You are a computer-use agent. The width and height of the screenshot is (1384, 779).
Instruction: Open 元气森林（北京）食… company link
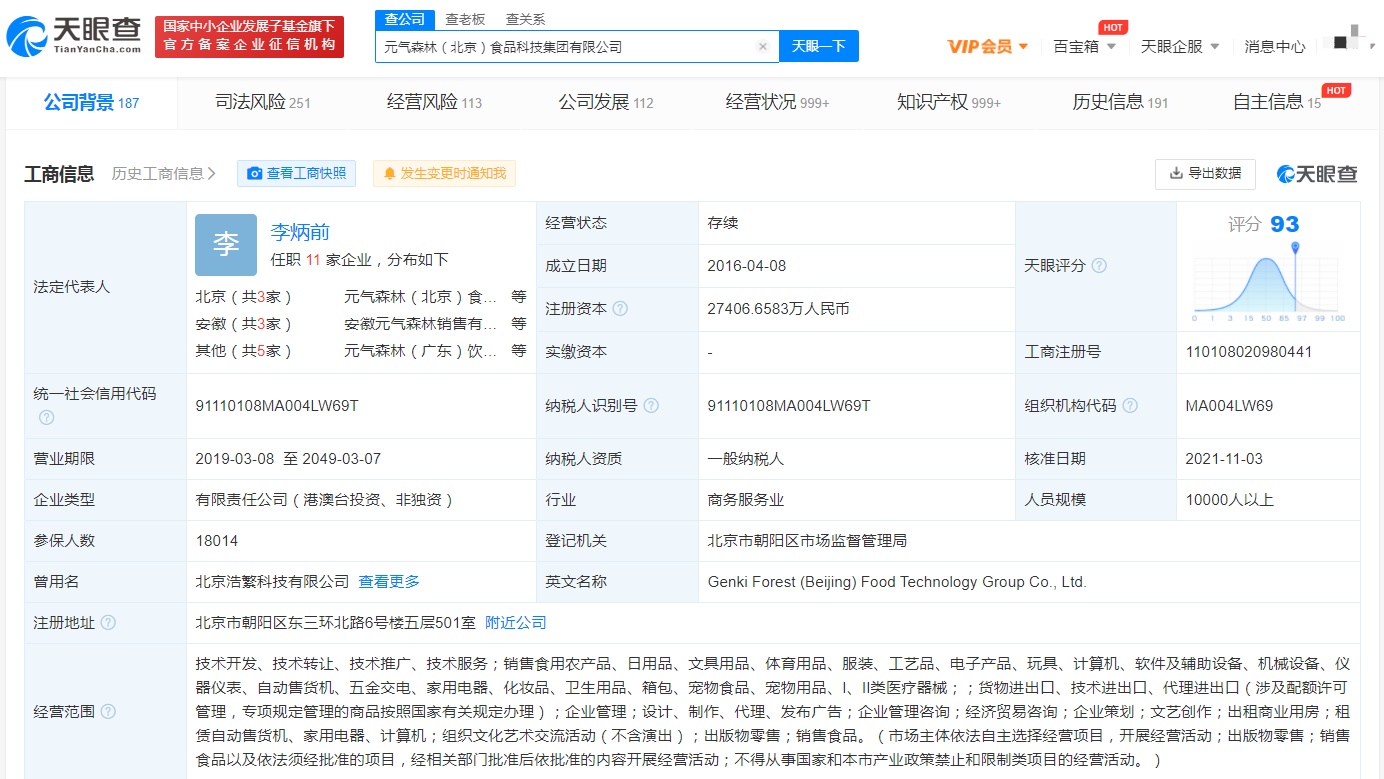tap(421, 297)
